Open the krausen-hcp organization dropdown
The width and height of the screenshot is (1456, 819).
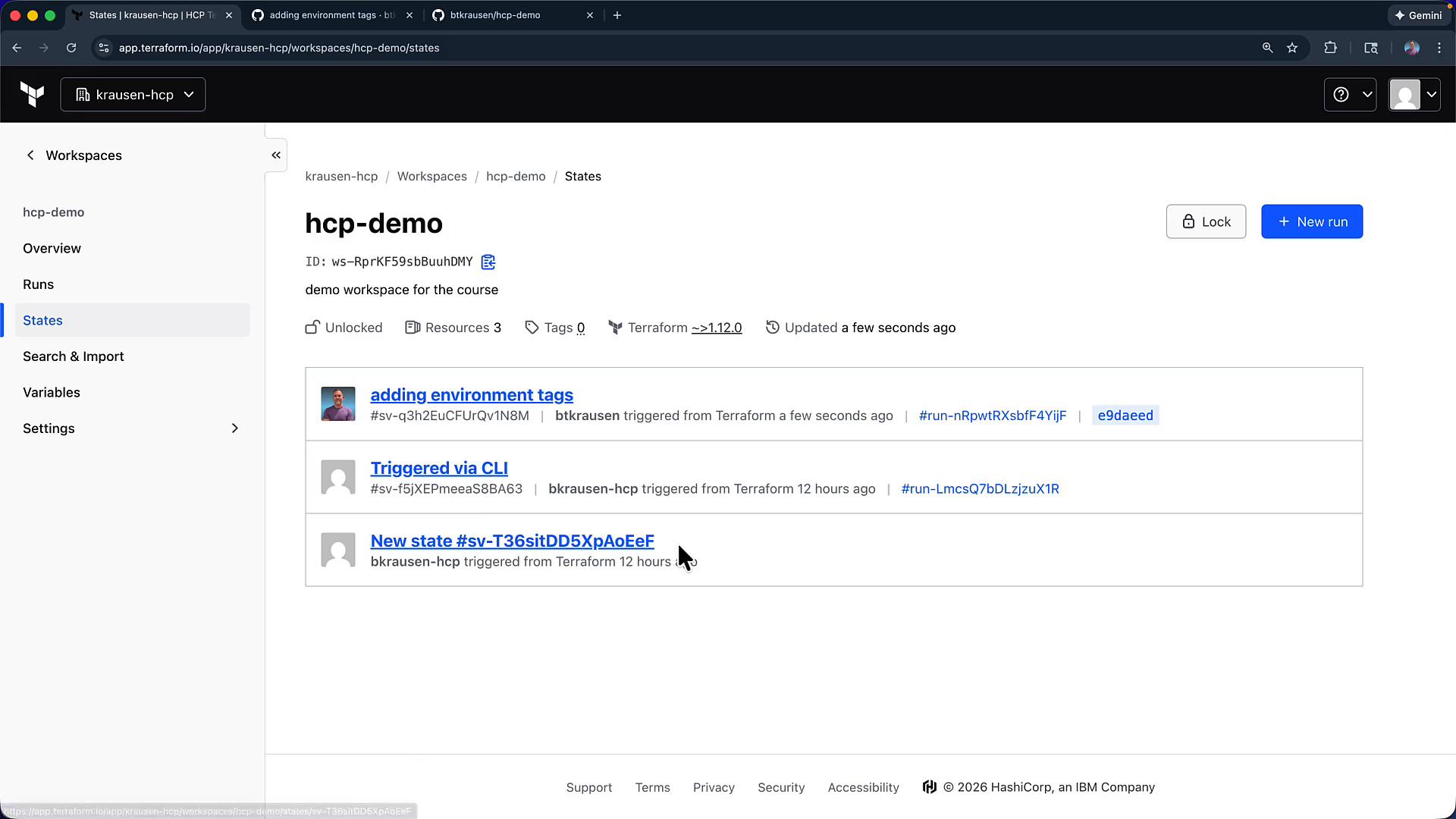pos(133,95)
